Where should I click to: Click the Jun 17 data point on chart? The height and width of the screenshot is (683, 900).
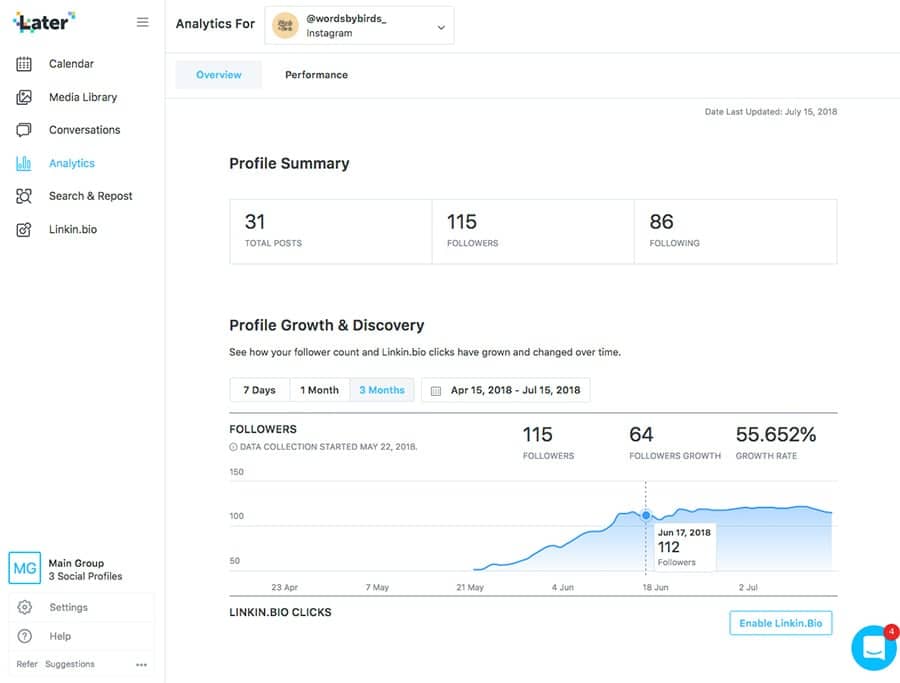646,515
